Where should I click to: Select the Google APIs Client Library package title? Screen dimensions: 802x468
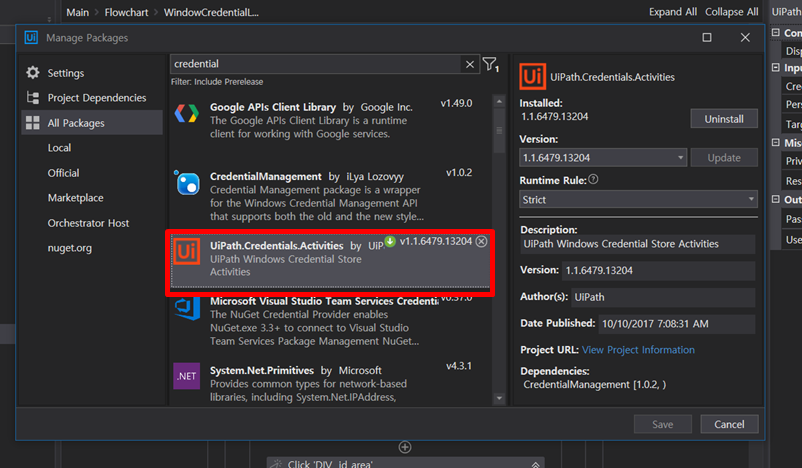tap(273, 107)
